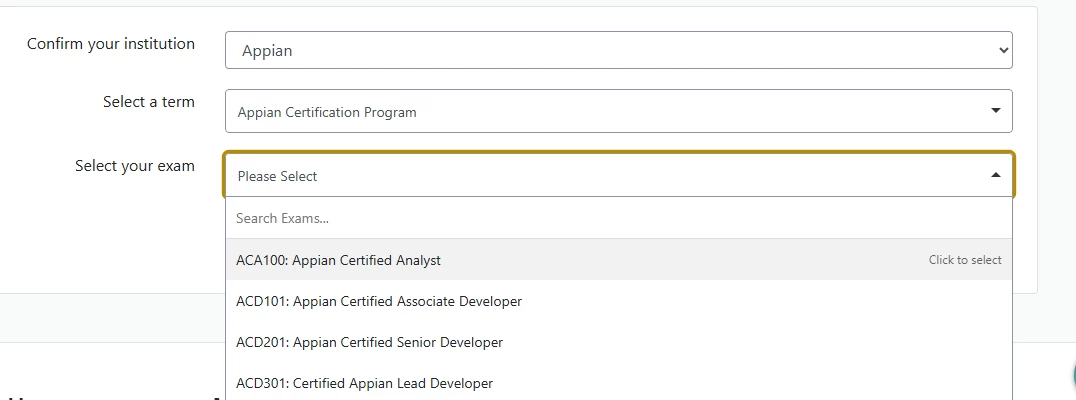Select ACD101: Appian Certified Associate Developer

(618, 301)
